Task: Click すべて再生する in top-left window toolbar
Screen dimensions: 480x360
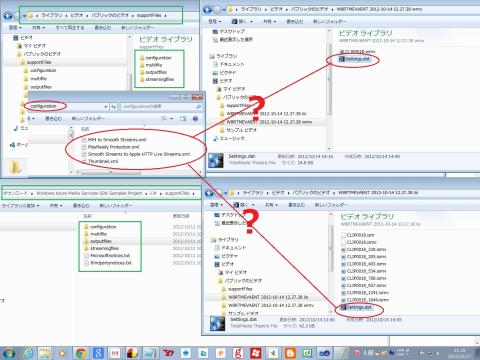Action: [x=70, y=28]
